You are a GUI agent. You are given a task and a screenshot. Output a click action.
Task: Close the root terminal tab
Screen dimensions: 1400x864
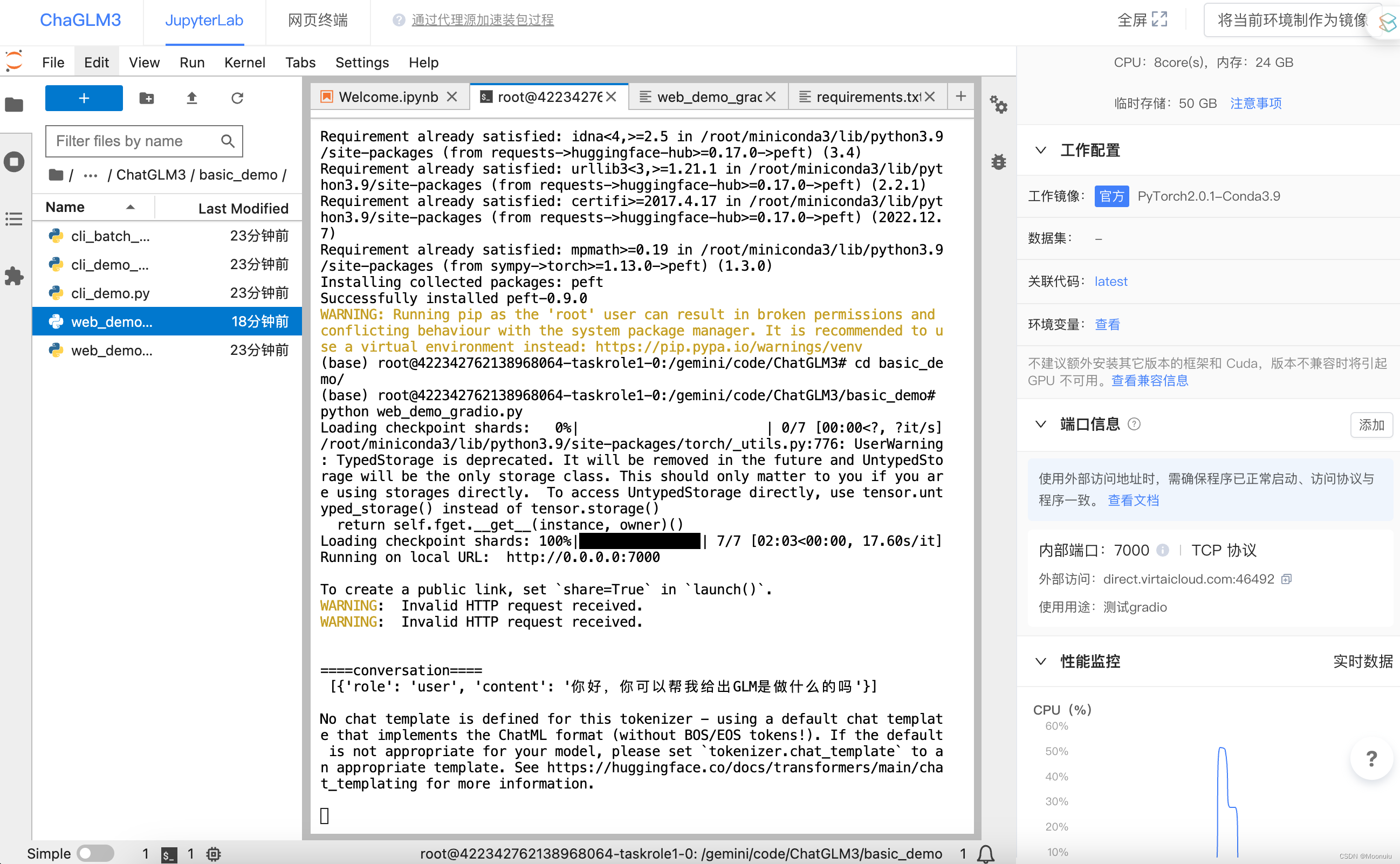(x=612, y=97)
